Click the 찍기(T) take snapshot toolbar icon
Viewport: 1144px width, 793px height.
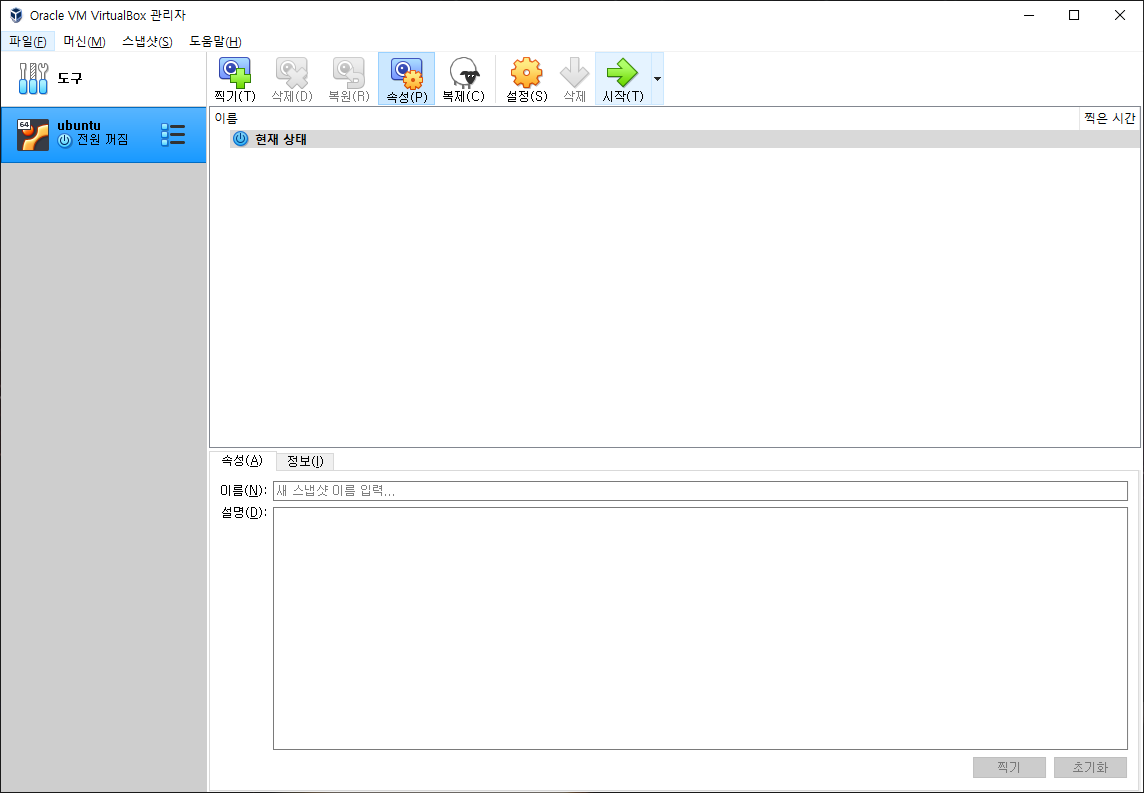point(235,79)
